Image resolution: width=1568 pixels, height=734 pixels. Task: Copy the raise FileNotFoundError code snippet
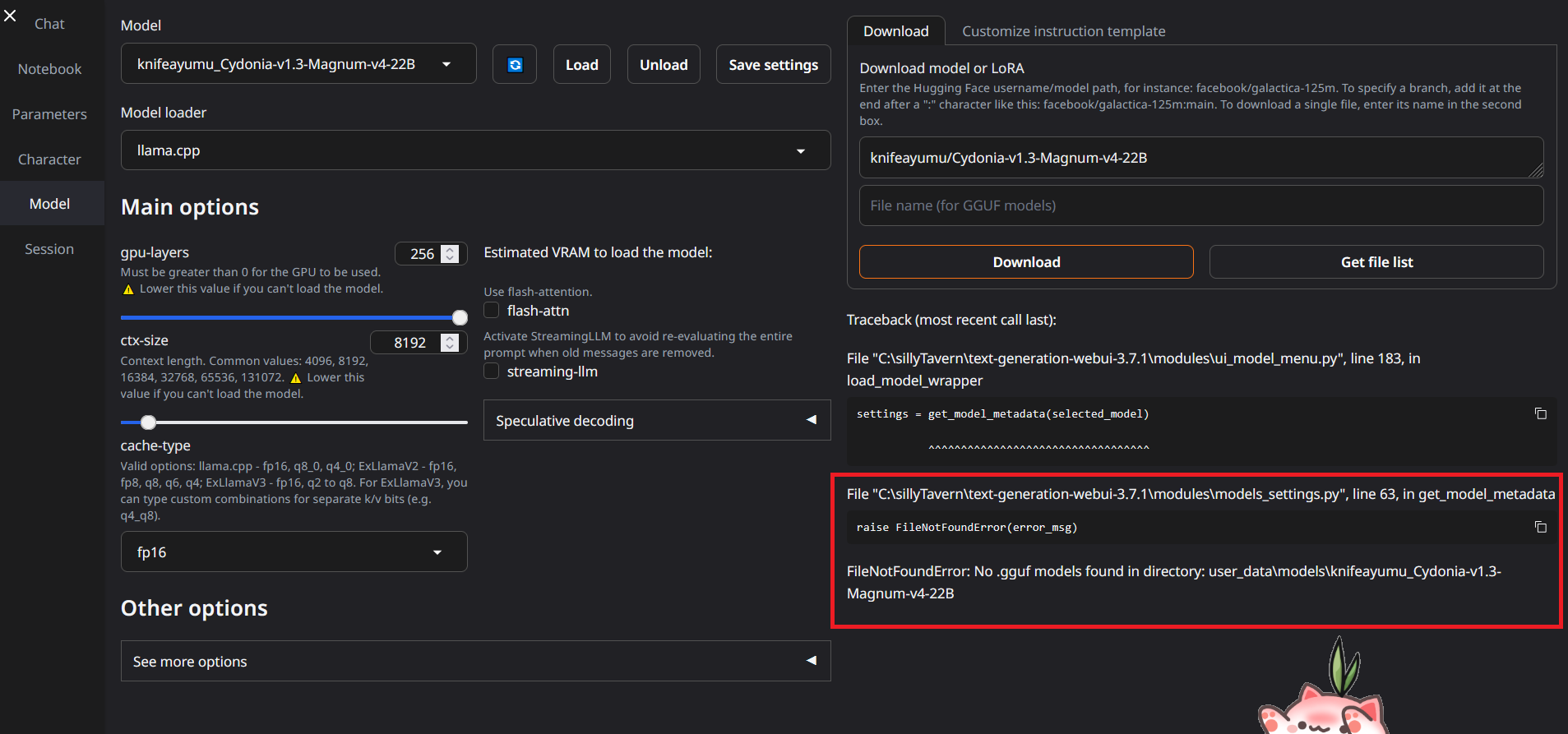pos(1541,527)
